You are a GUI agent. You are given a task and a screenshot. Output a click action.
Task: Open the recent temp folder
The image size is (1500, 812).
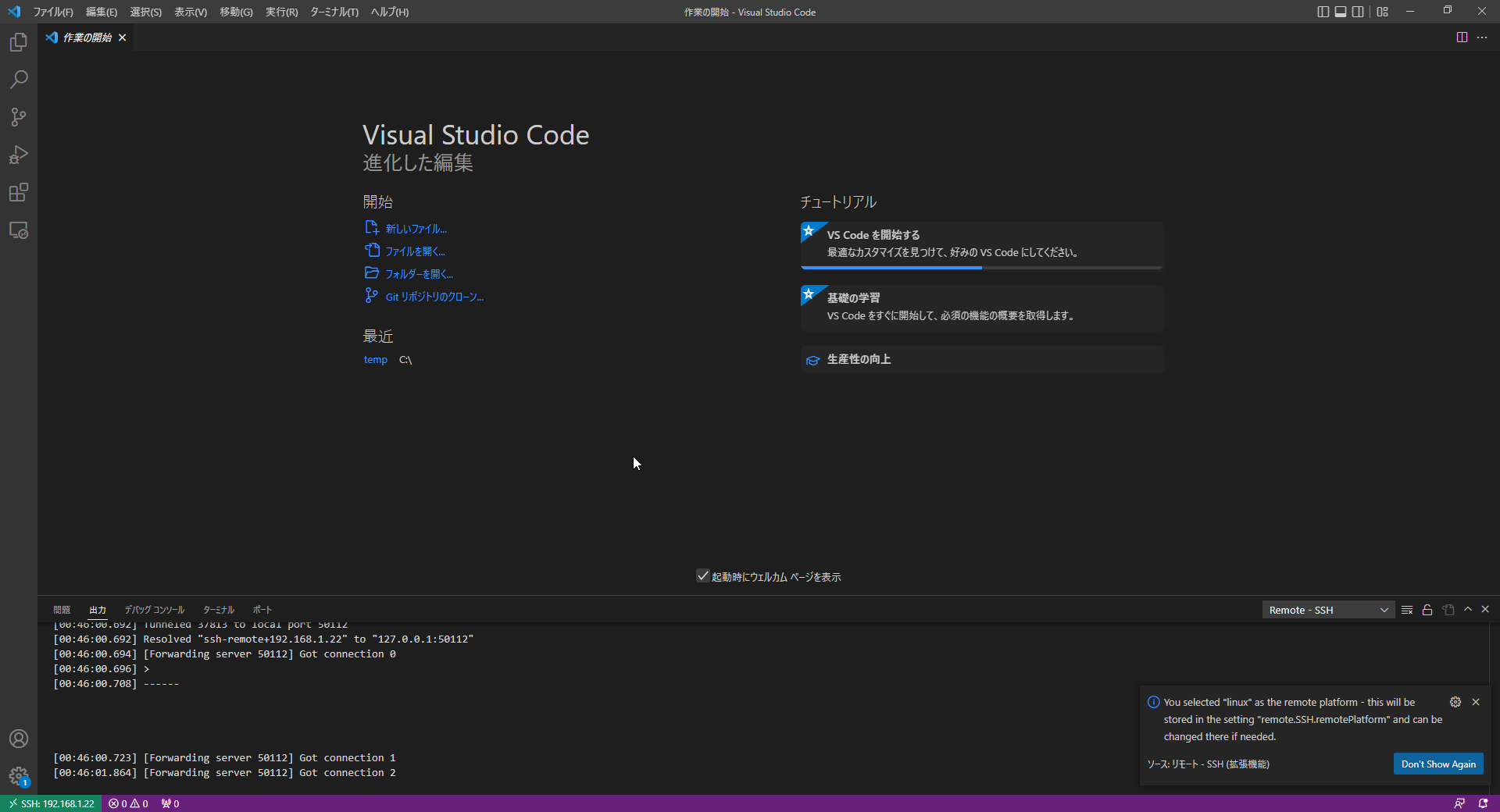click(376, 360)
